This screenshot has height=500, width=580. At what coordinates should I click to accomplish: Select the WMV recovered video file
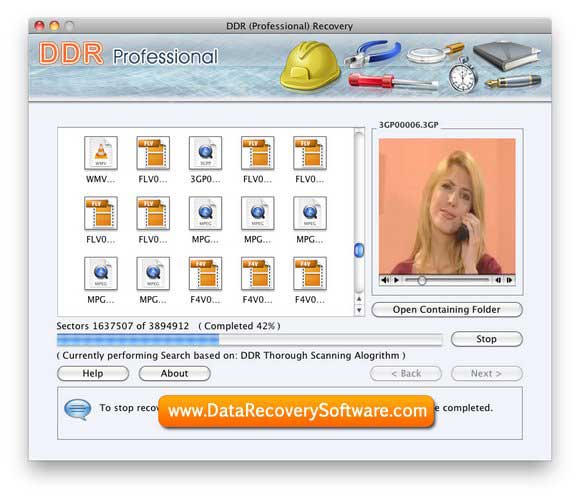(101, 153)
